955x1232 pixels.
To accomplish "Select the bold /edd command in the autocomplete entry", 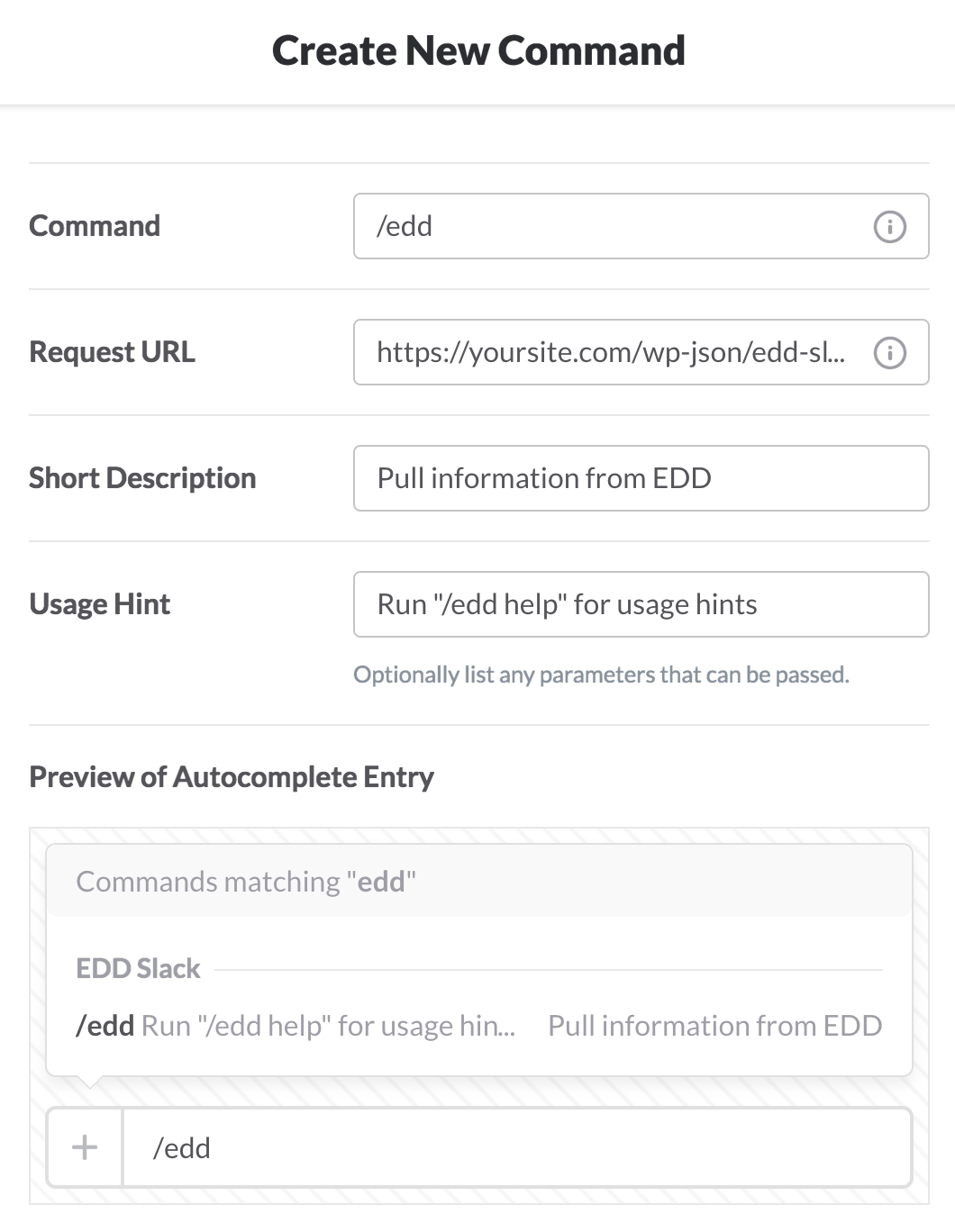I will 105,1026.
